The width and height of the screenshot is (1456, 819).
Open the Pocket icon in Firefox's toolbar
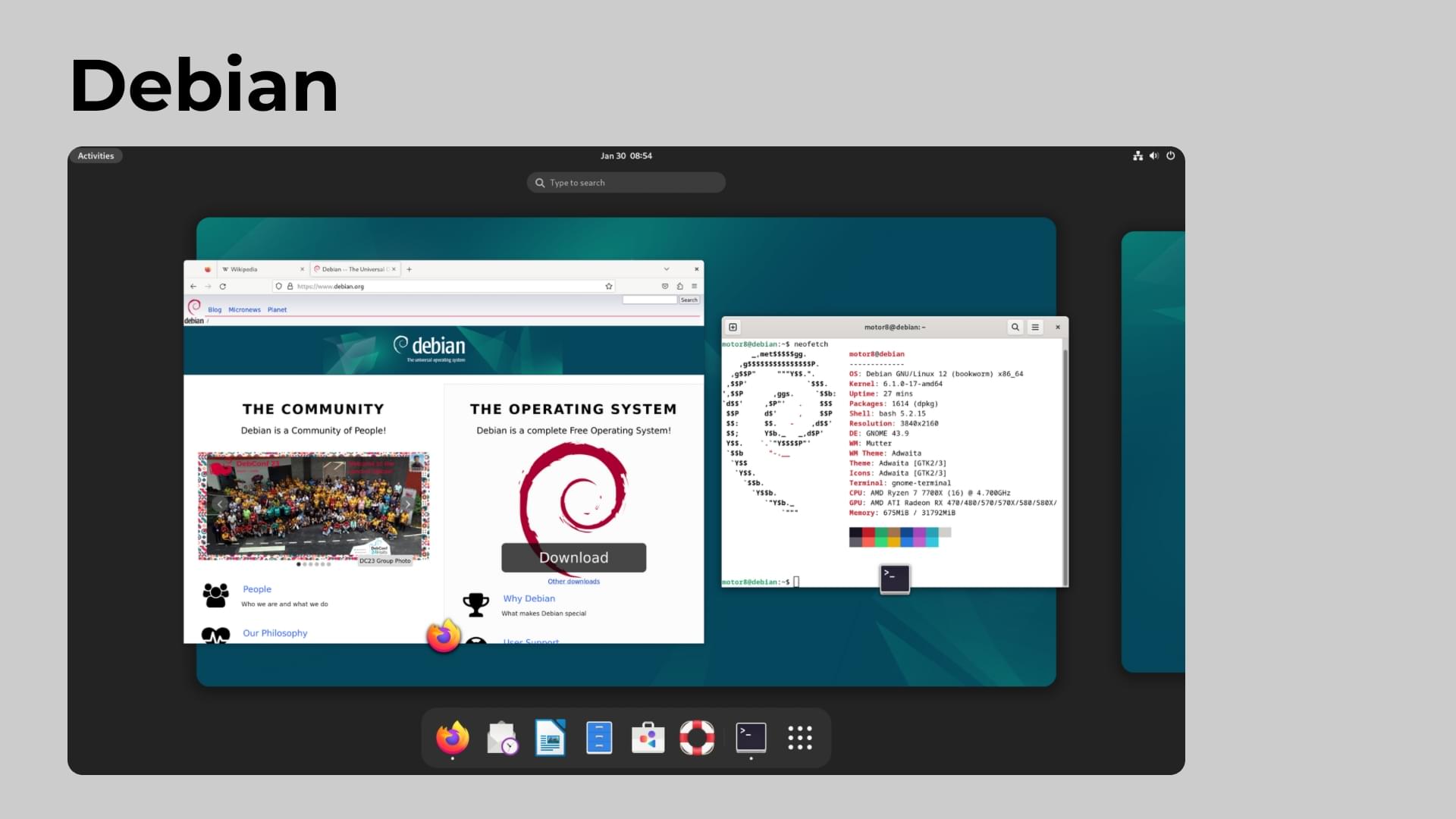(x=665, y=287)
